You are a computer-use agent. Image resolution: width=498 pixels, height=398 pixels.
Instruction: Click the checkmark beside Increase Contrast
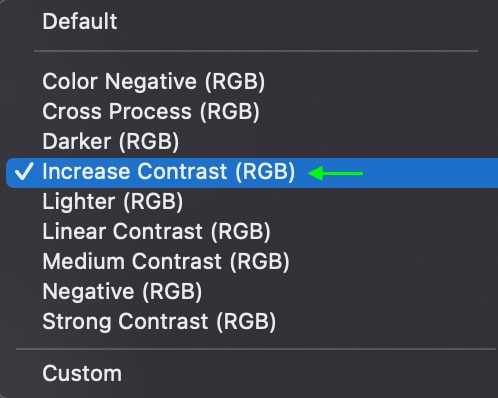click(x=24, y=172)
